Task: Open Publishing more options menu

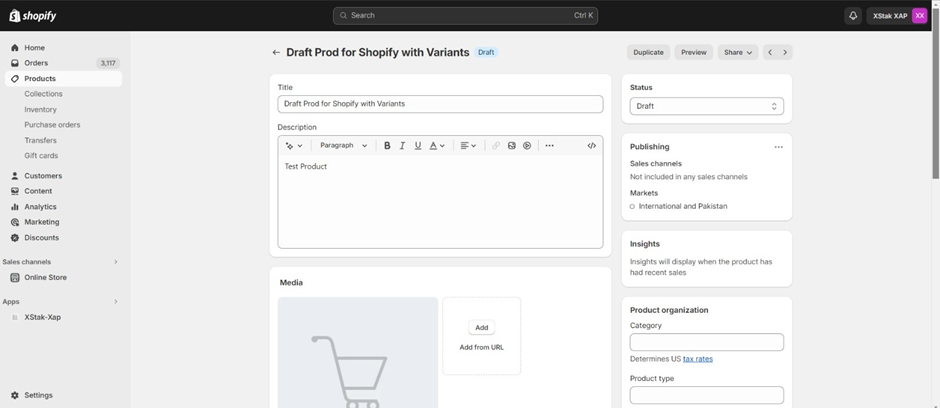Action: (x=778, y=147)
